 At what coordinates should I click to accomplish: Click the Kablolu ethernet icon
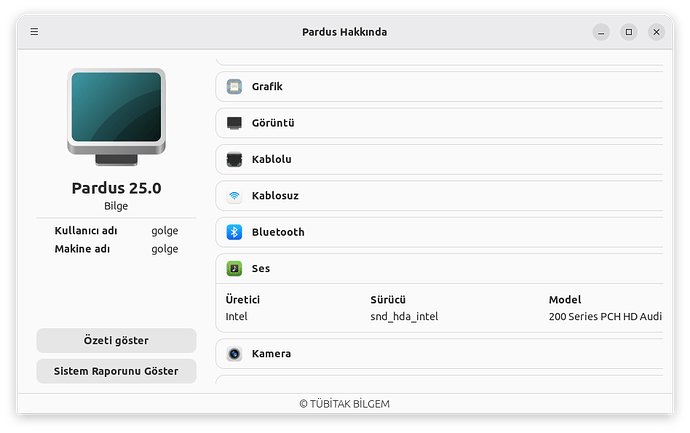click(x=234, y=159)
